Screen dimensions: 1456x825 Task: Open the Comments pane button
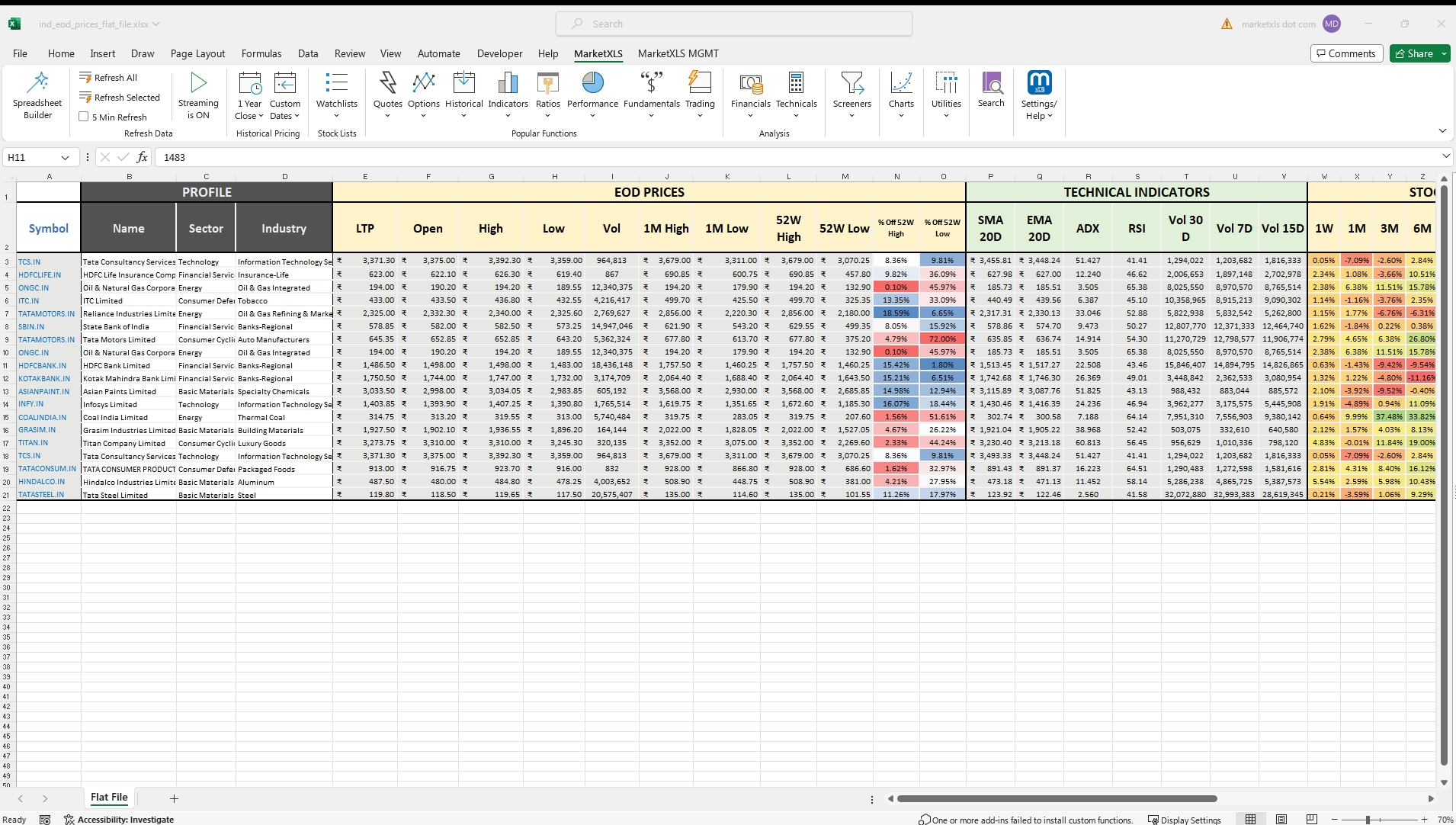[1346, 53]
